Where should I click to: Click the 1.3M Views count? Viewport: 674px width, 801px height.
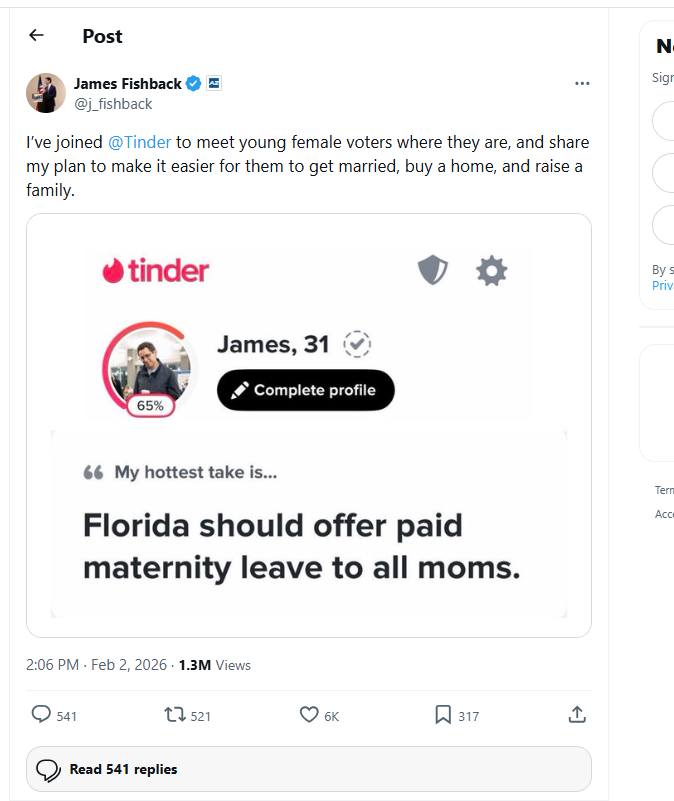point(214,665)
